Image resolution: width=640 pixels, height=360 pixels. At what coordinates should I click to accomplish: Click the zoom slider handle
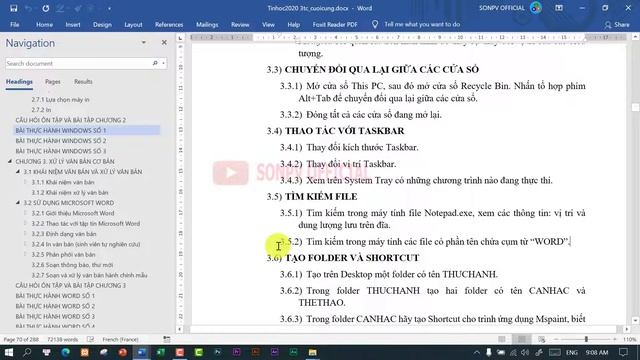[x=587, y=340]
